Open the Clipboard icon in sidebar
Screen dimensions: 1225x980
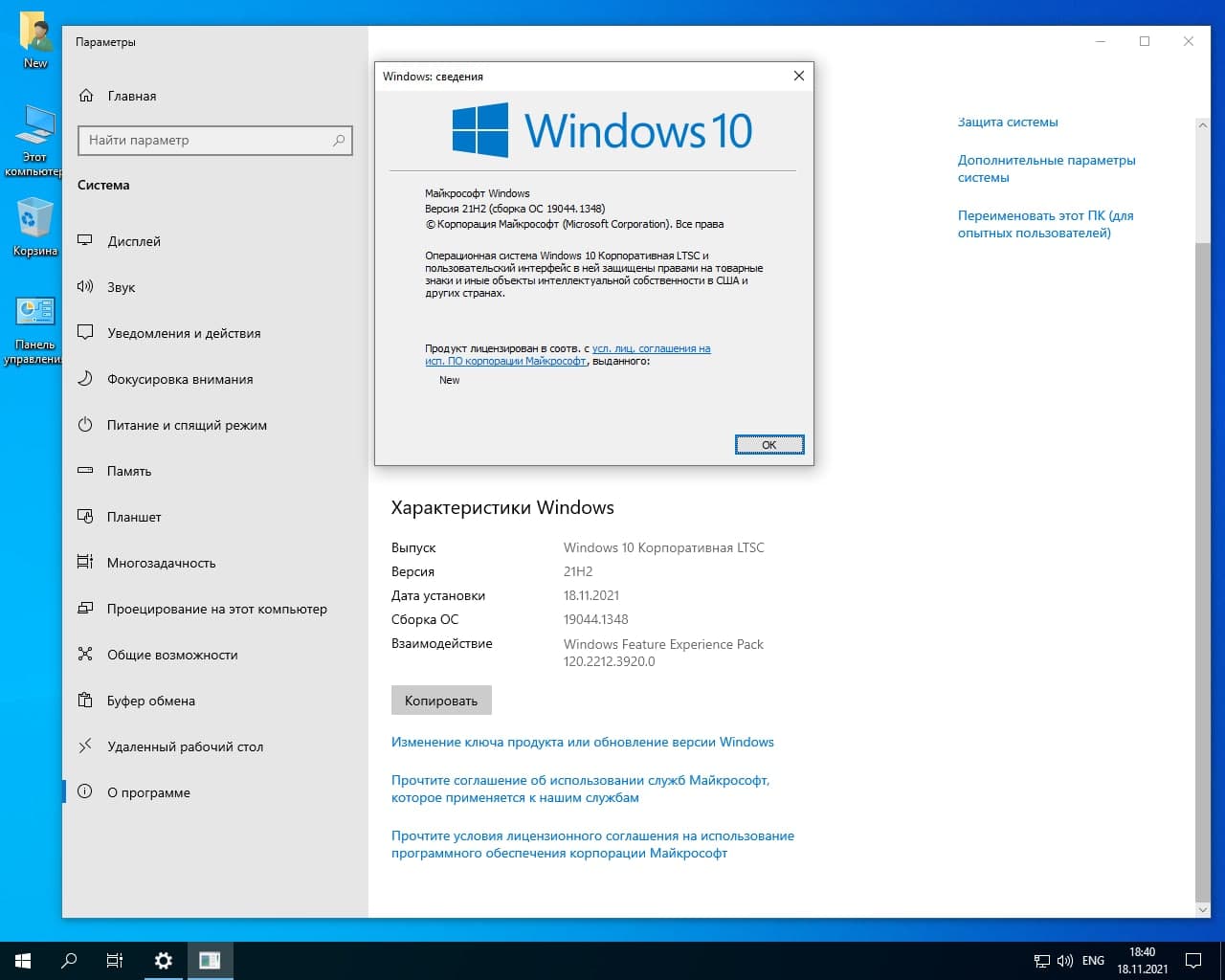pyautogui.click(x=85, y=701)
